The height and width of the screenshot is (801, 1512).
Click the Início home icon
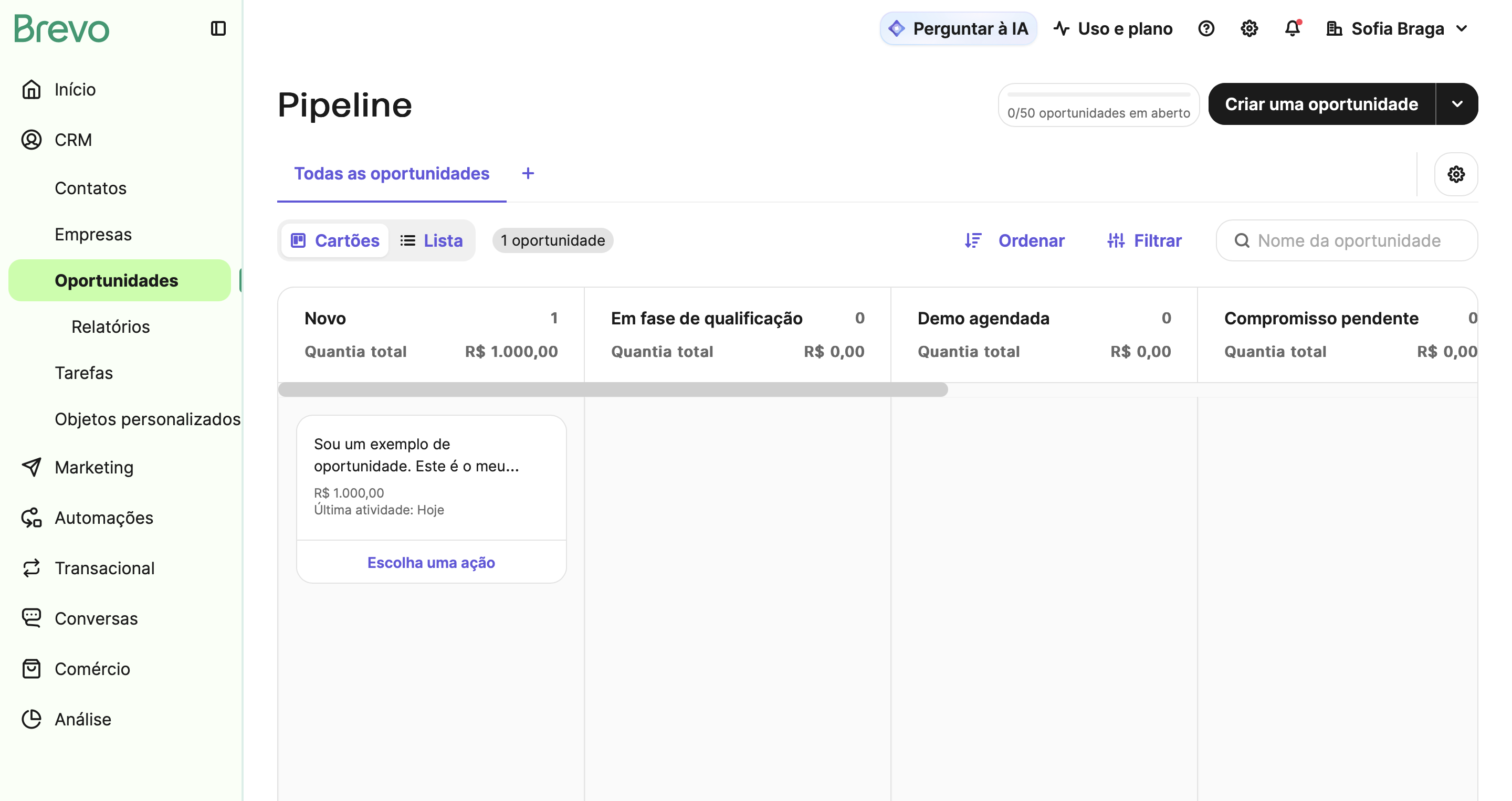click(x=31, y=89)
